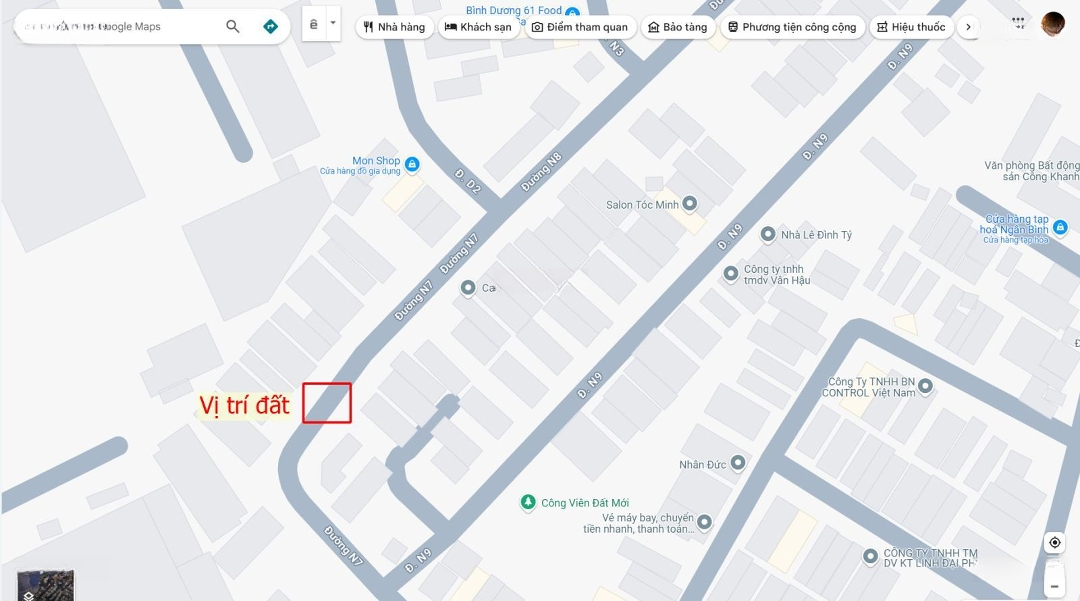Expand the dropdown arrow beside the ê button

coord(333,23)
